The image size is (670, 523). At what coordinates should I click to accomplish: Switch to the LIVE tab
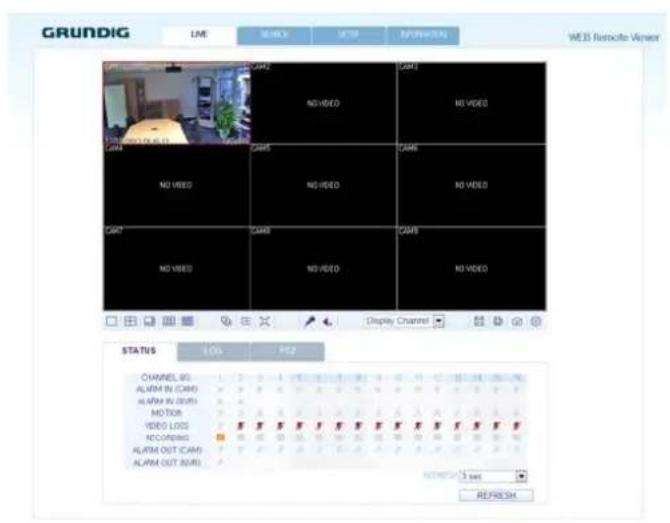(199, 35)
